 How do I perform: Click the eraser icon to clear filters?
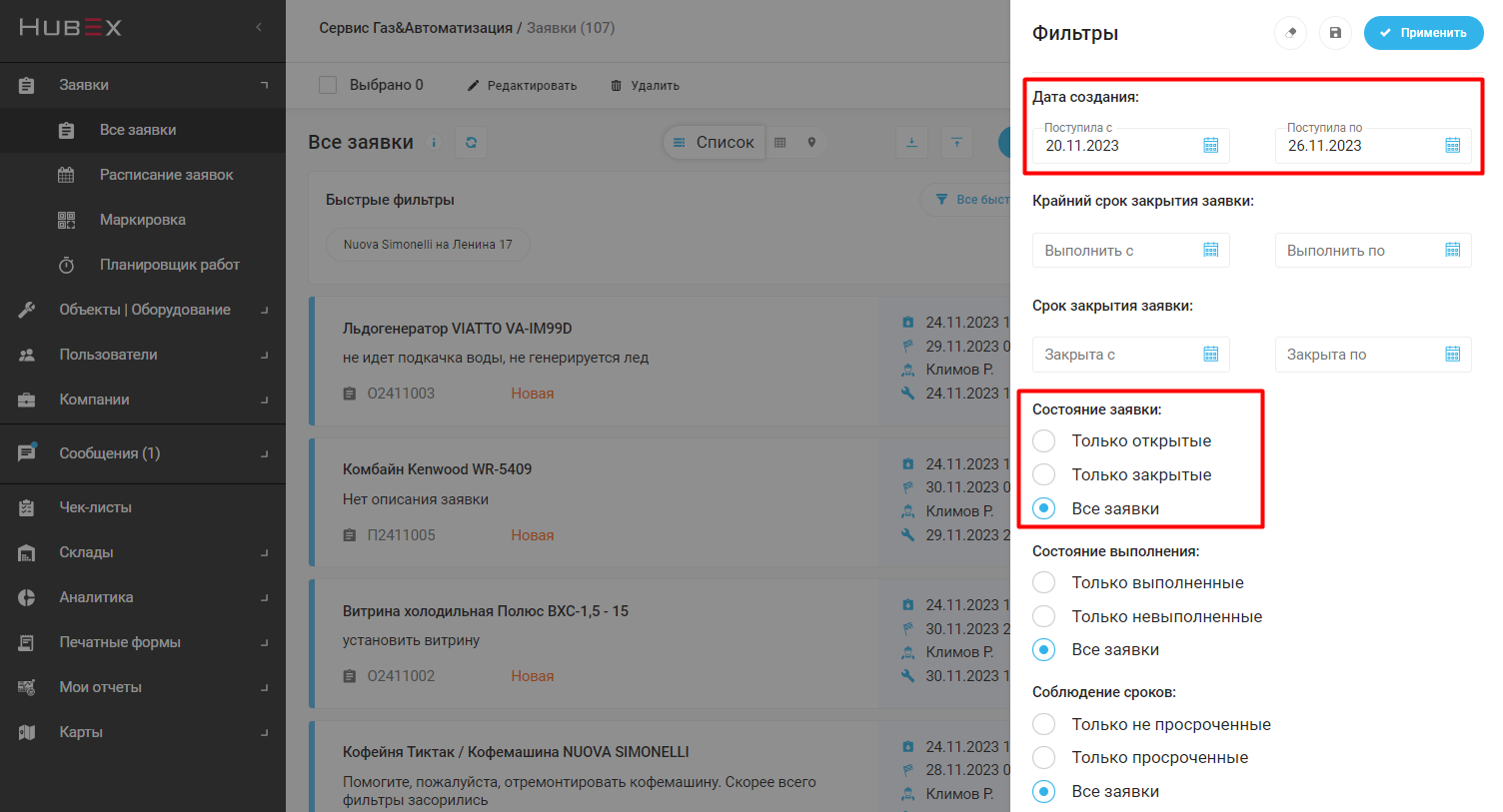[1290, 33]
